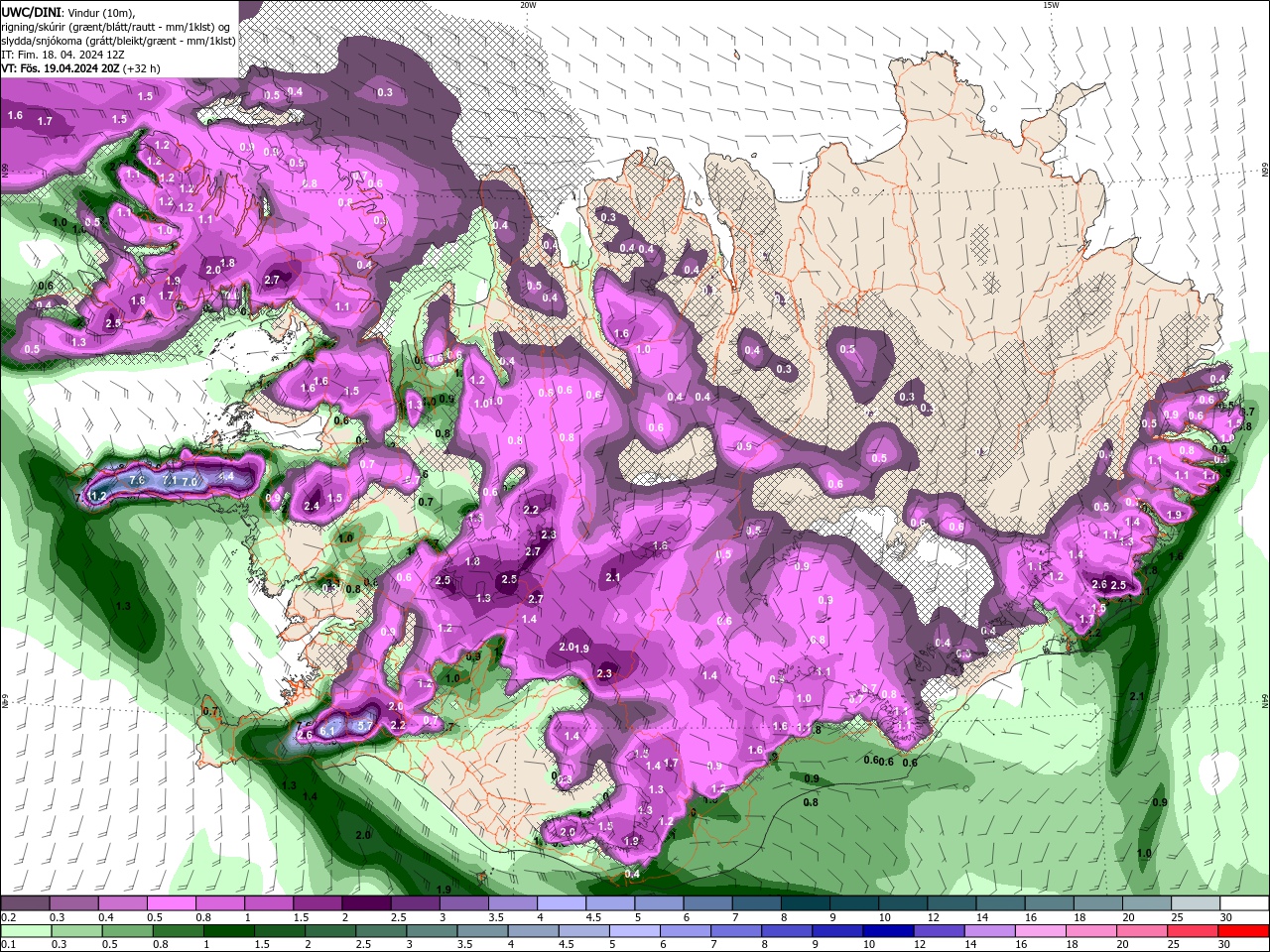Click the 'slydda/snjókoma' legend description line
This screenshot has height=952, width=1270.
click(119, 41)
